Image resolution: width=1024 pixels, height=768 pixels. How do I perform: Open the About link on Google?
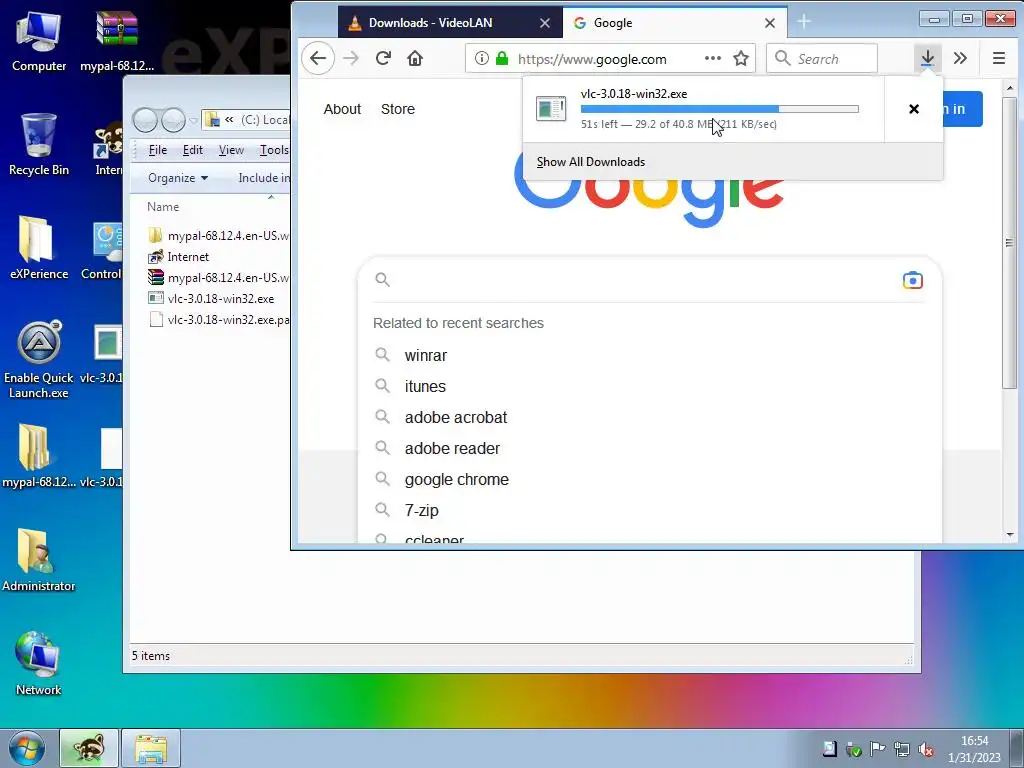(342, 109)
